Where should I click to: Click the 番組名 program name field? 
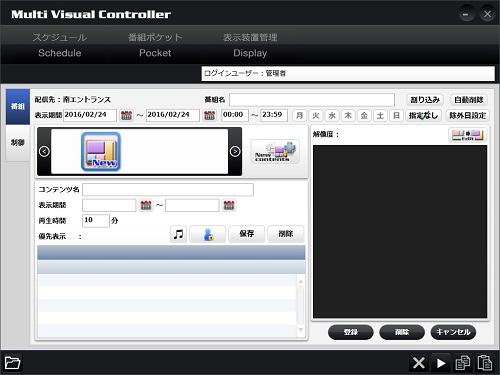coord(312,100)
